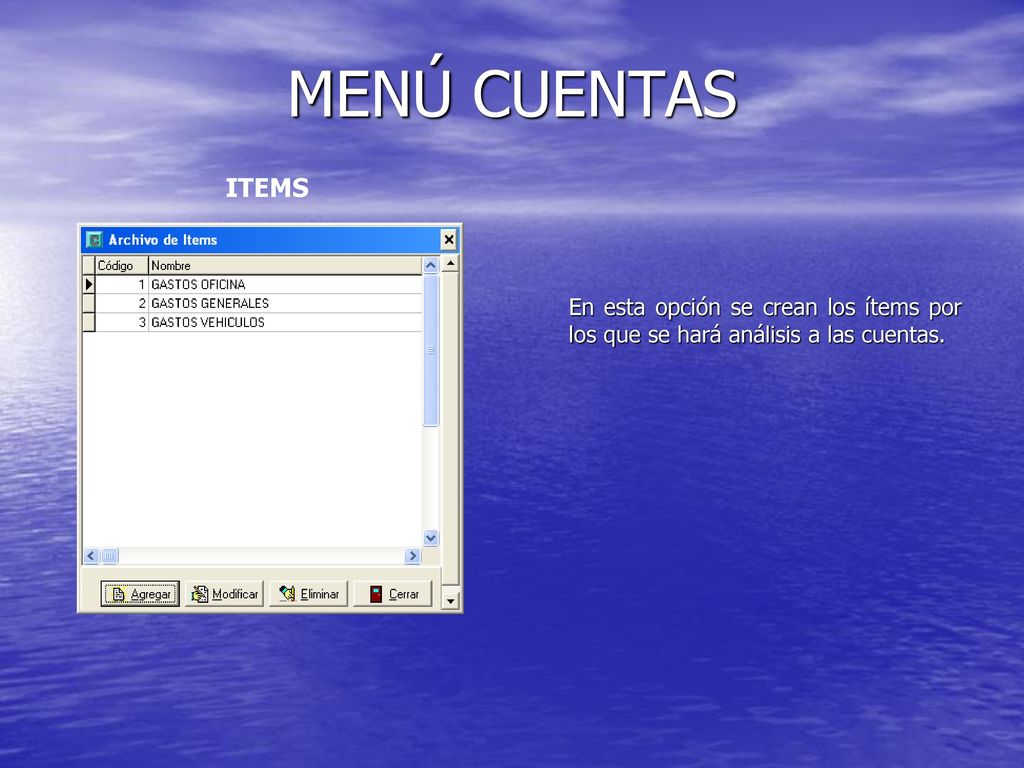1024x768 pixels.
Task: Select the GASTOS OFICINA row
Action: 253,284
